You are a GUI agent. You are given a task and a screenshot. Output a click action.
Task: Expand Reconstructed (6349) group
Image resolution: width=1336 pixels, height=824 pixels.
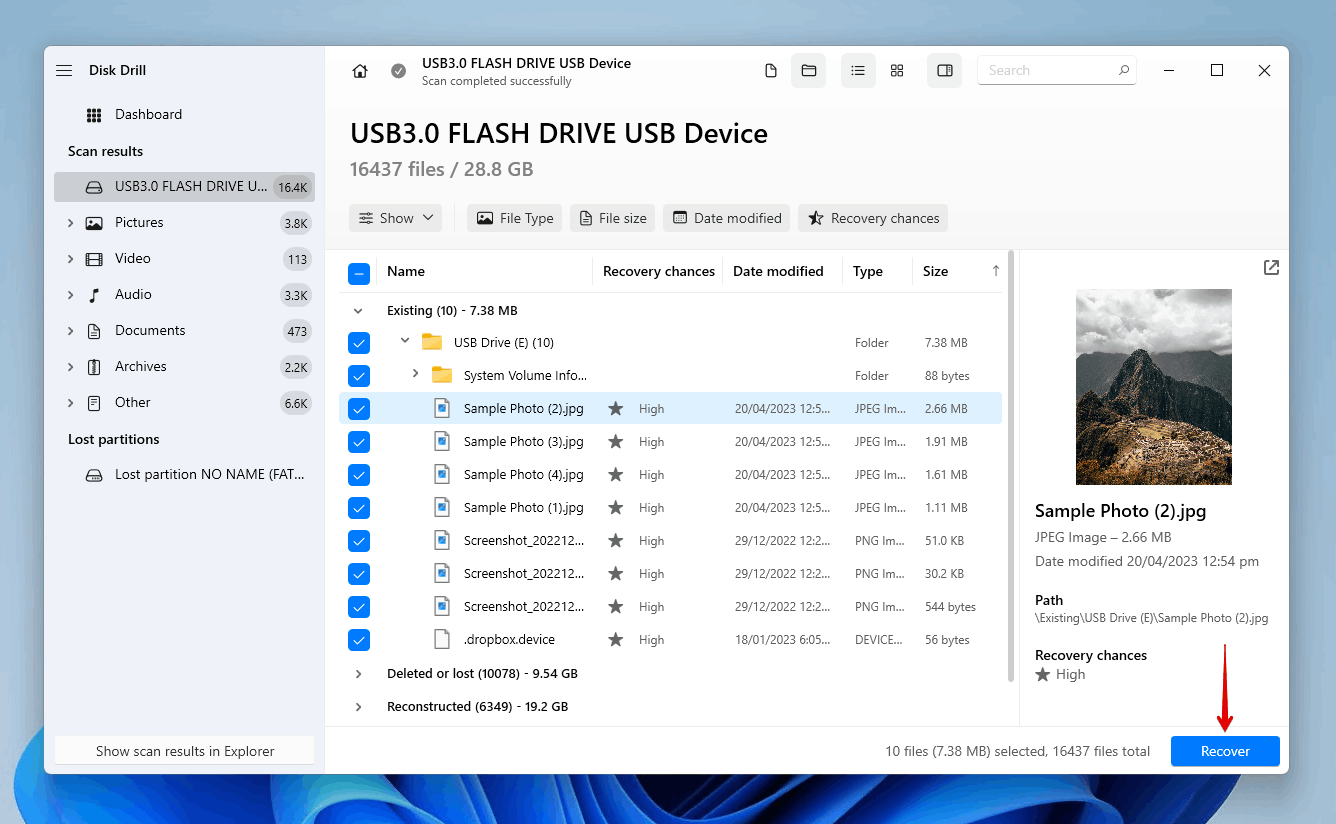358,707
